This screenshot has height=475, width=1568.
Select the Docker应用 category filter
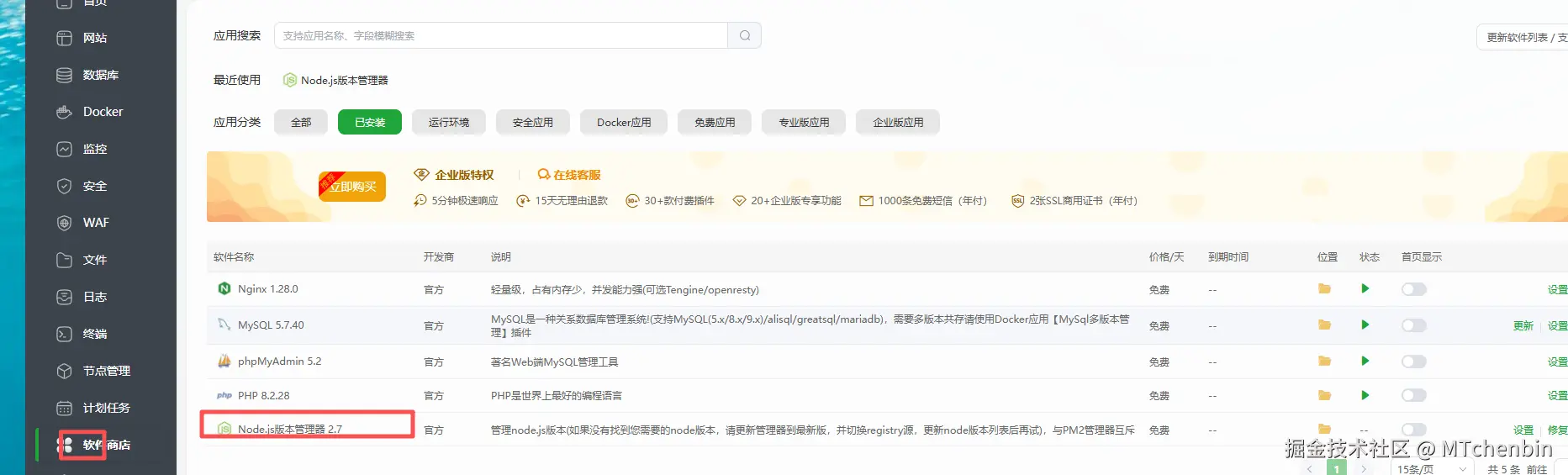click(624, 122)
